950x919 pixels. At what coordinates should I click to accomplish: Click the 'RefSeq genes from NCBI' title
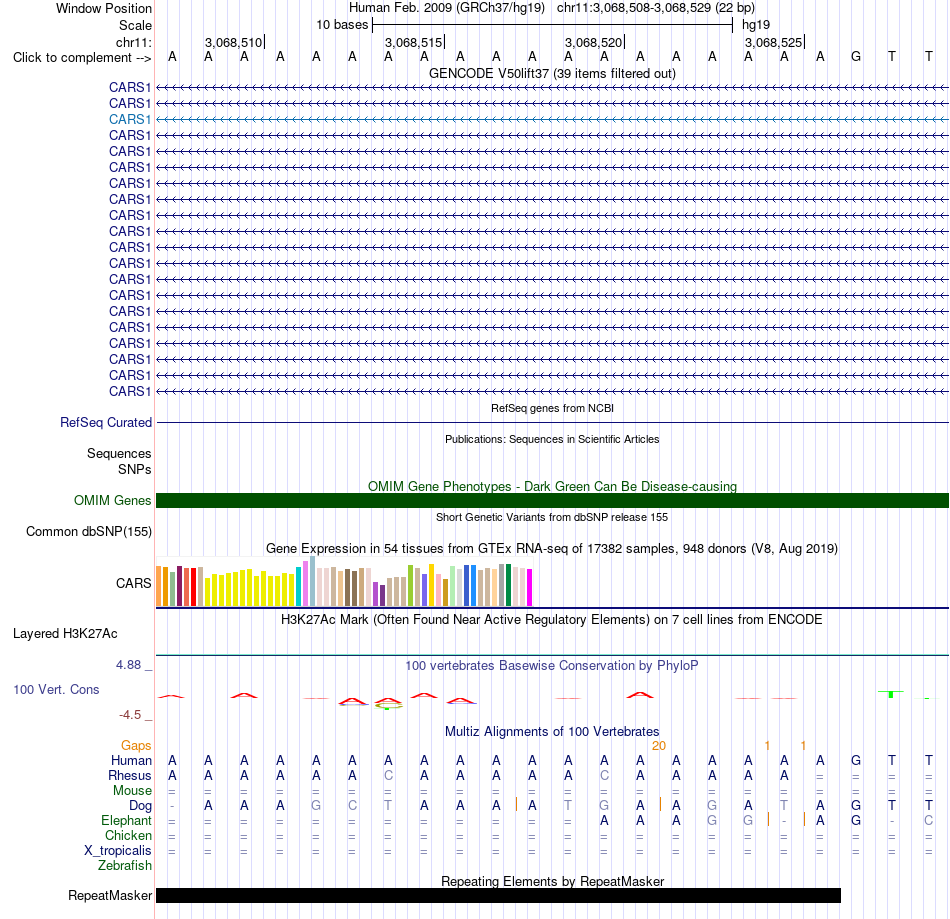(x=552, y=408)
